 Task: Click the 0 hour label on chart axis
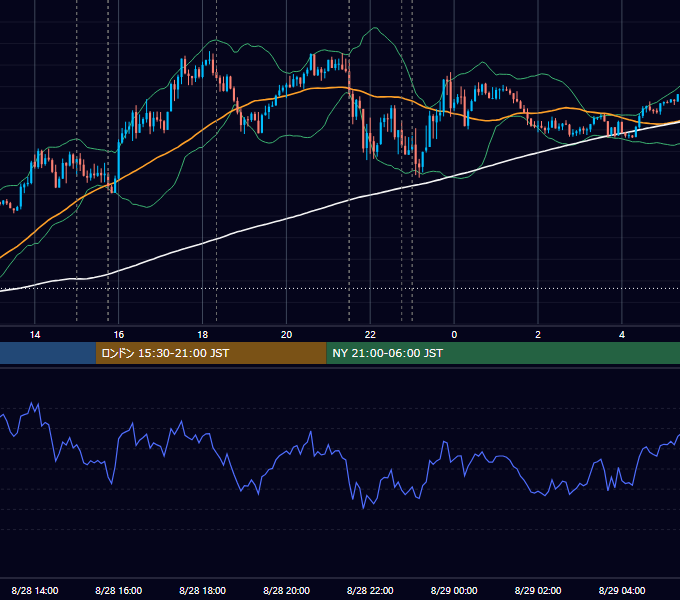pyautogui.click(x=454, y=335)
